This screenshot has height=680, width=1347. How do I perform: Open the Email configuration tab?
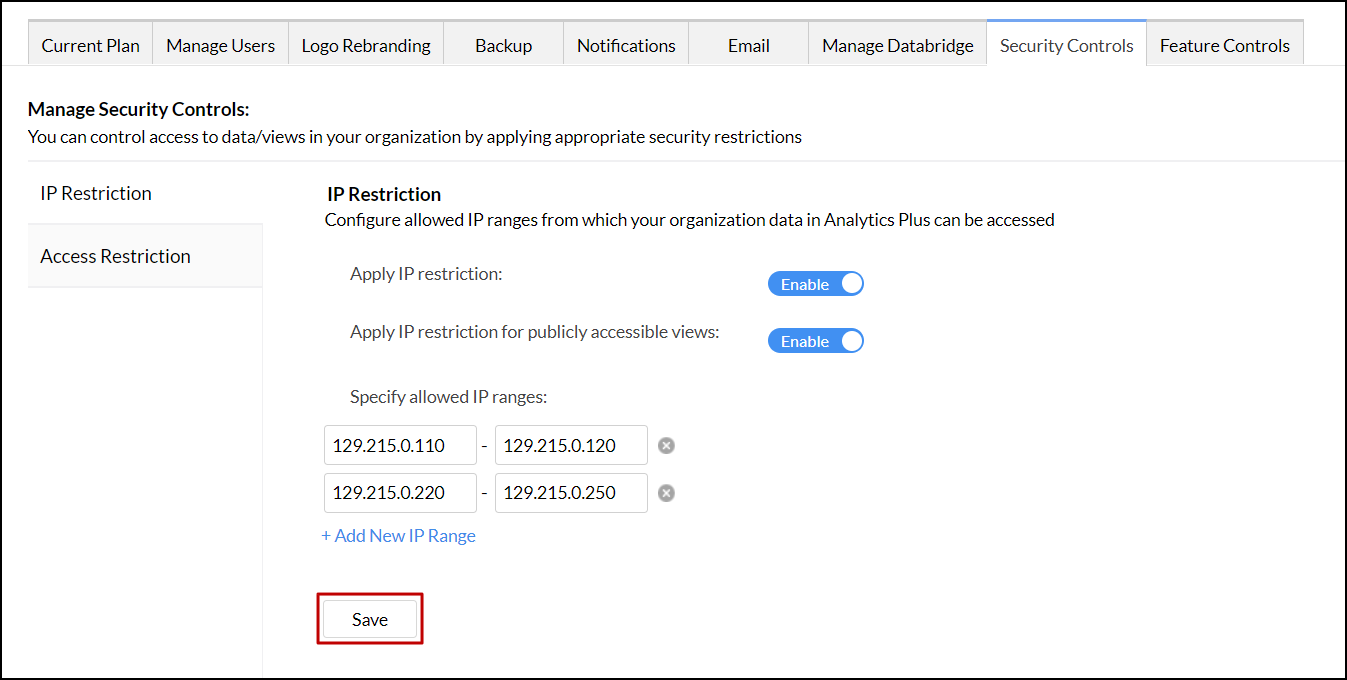748,45
